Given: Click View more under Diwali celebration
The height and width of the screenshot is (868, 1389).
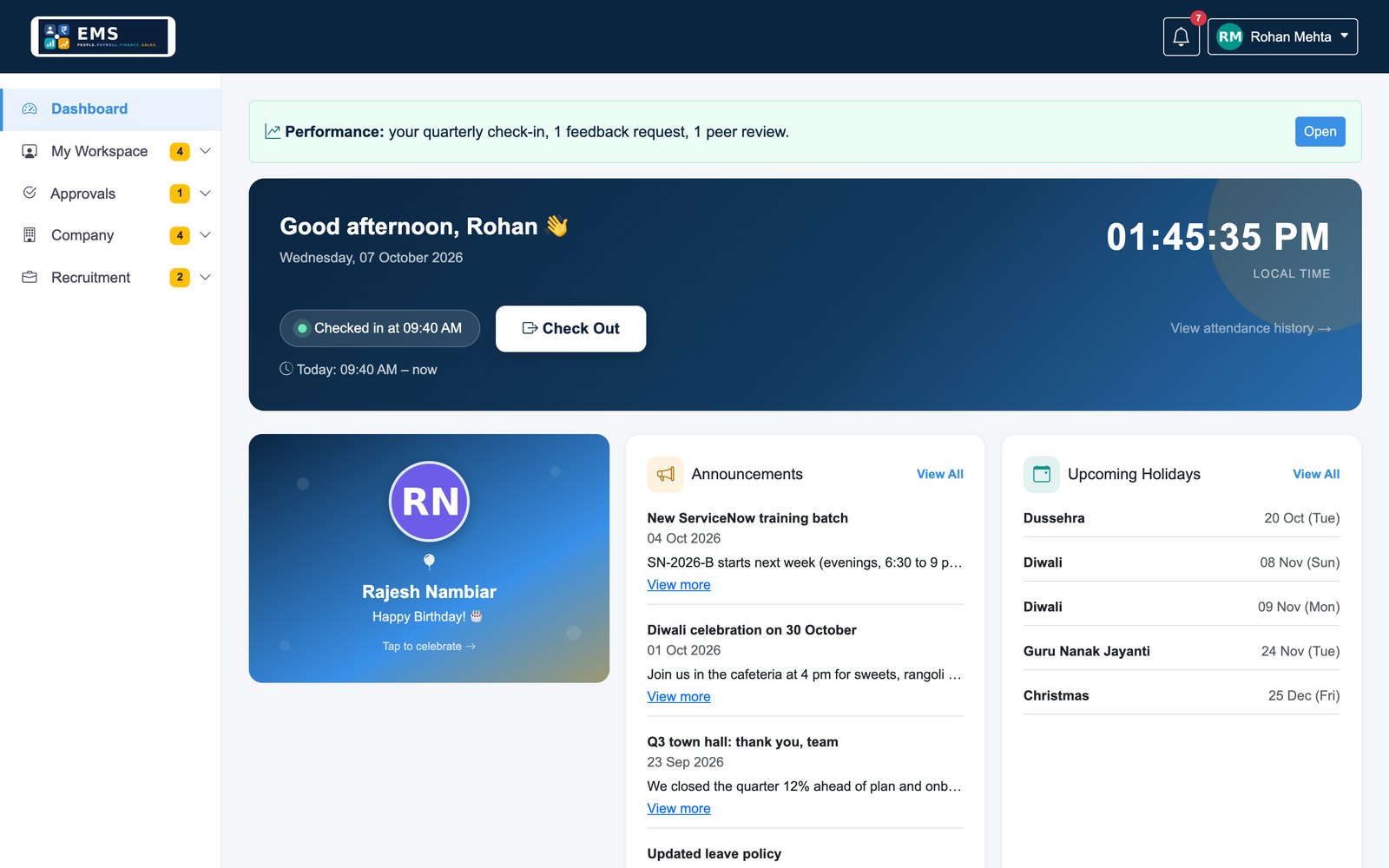Looking at the screenshot, I should click(x=679, y=697).
